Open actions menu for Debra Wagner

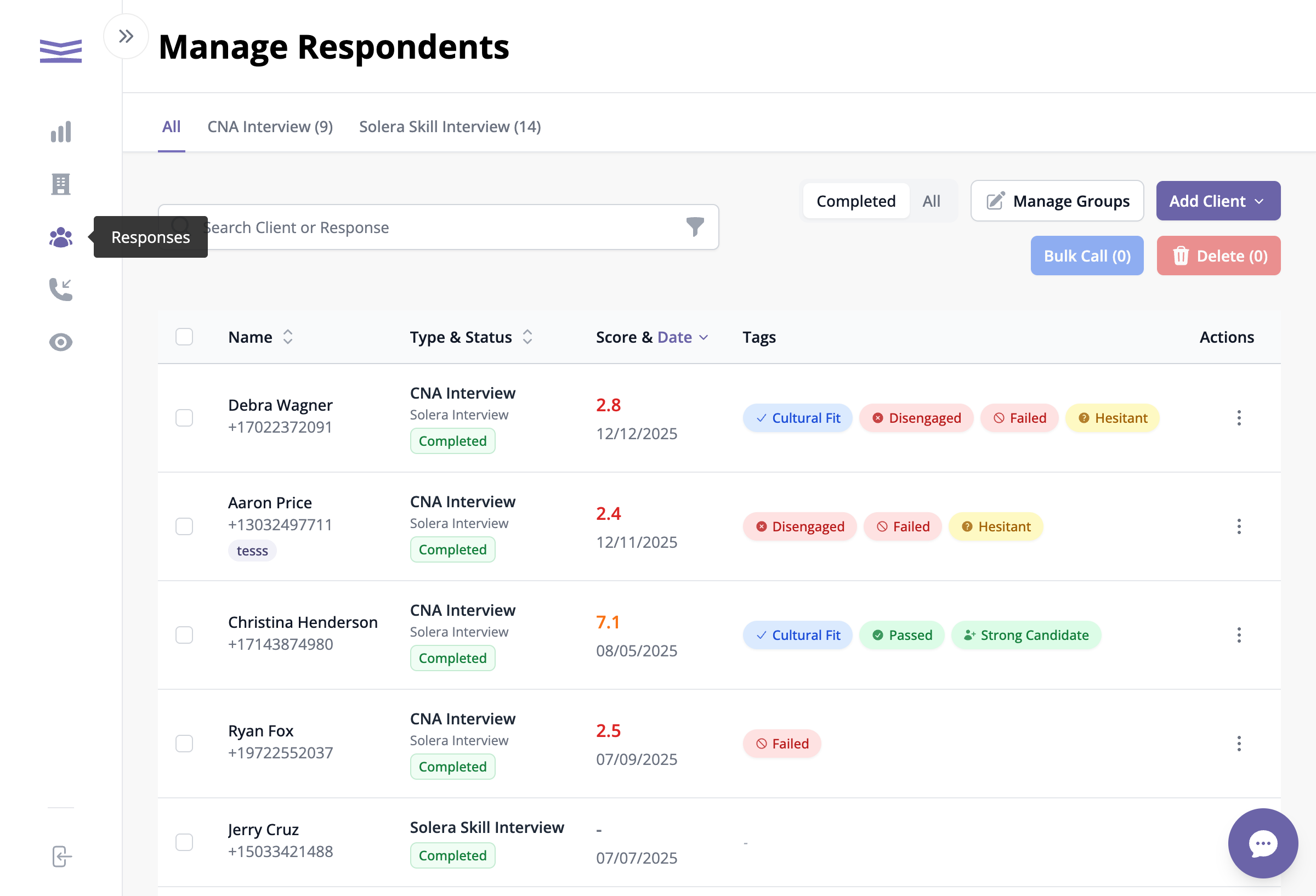point(1239,418)
